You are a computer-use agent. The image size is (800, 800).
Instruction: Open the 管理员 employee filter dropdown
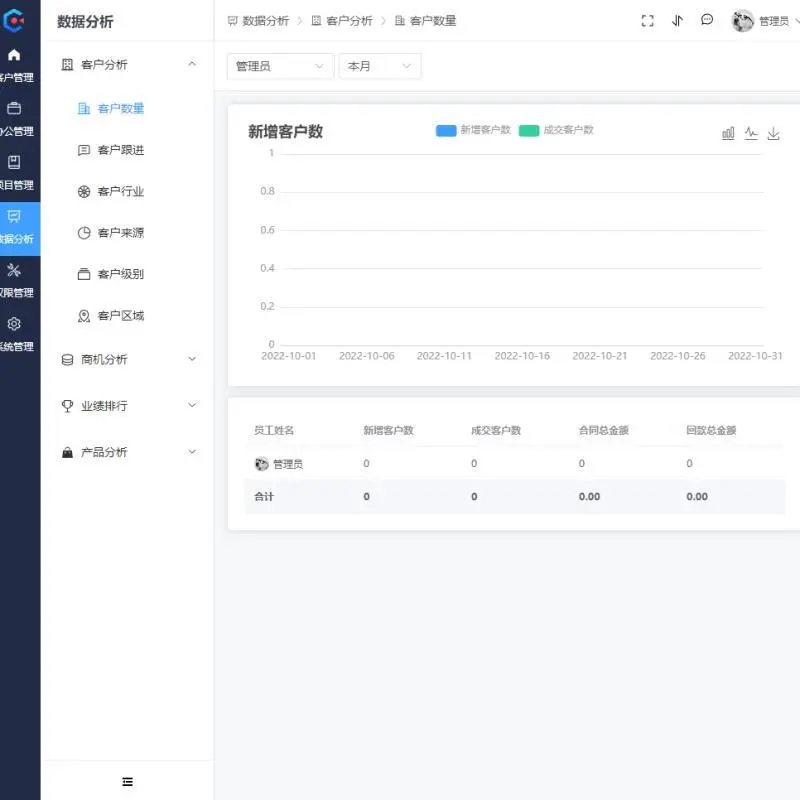click(x=280, y=66)
